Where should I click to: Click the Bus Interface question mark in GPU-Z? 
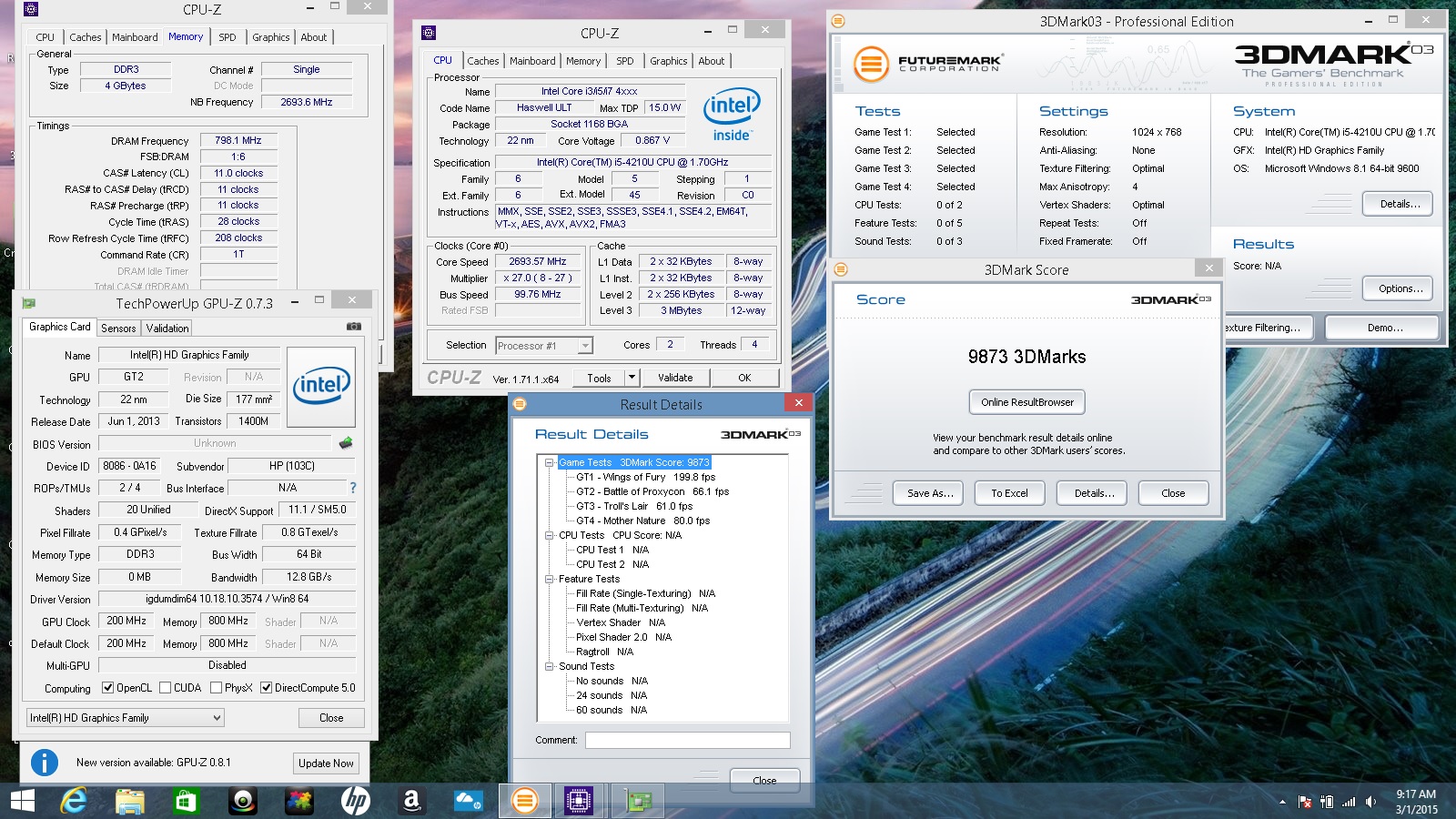(353, 488)
